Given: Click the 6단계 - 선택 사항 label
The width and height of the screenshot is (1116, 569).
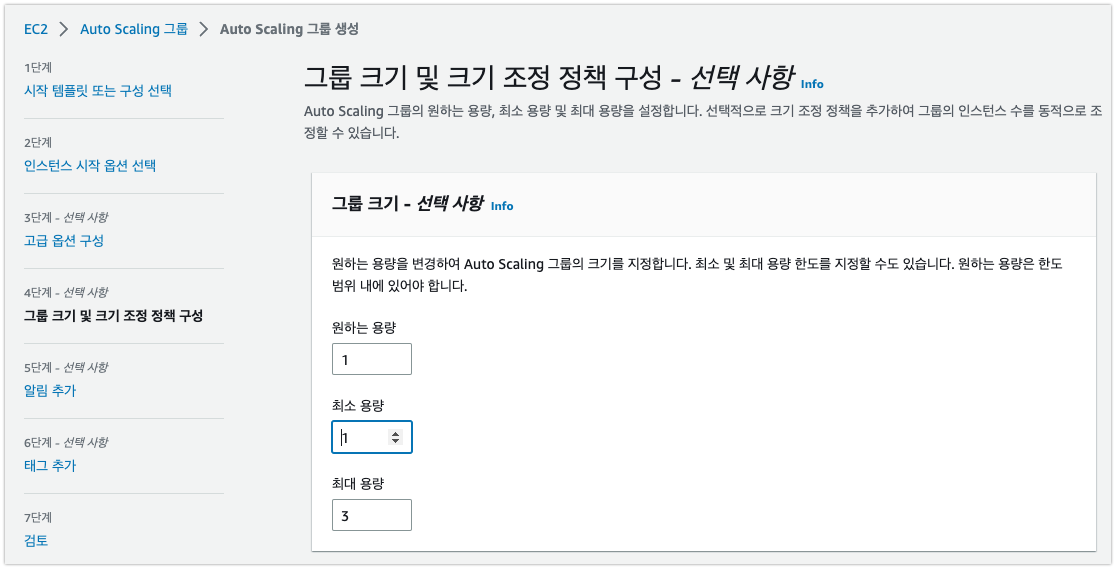Looking at the screenshot, I should pos(66,442).
